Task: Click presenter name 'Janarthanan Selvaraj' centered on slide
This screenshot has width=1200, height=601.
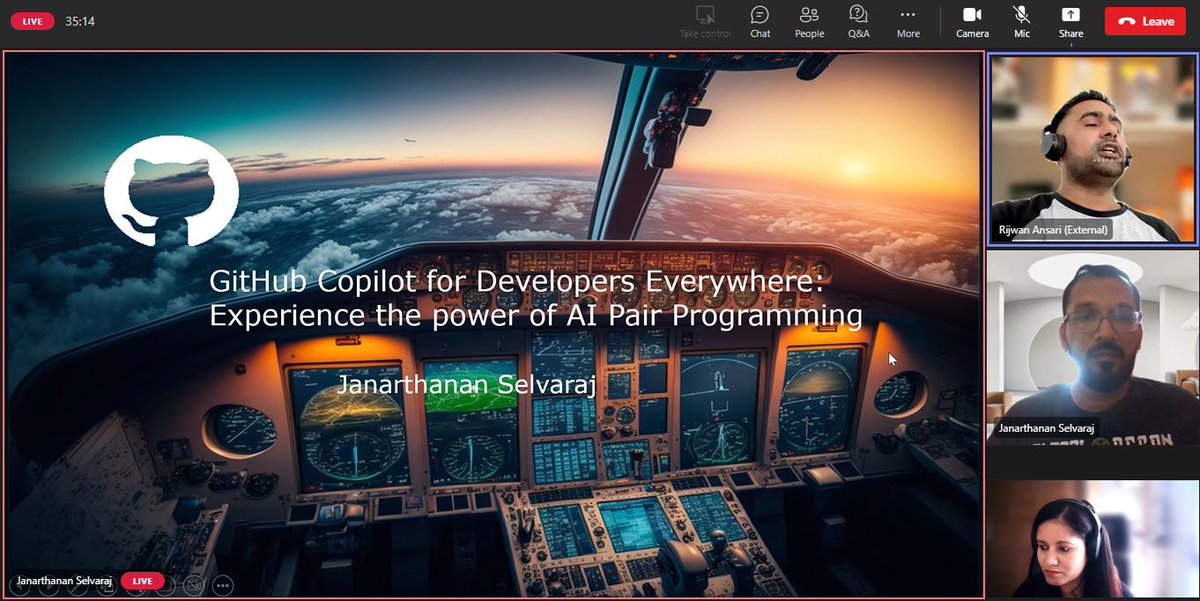Action: coord(466,385)
